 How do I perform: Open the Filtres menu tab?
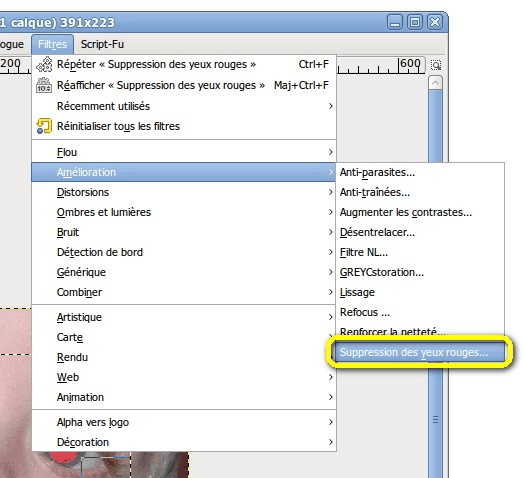click(x=52, y=44)
